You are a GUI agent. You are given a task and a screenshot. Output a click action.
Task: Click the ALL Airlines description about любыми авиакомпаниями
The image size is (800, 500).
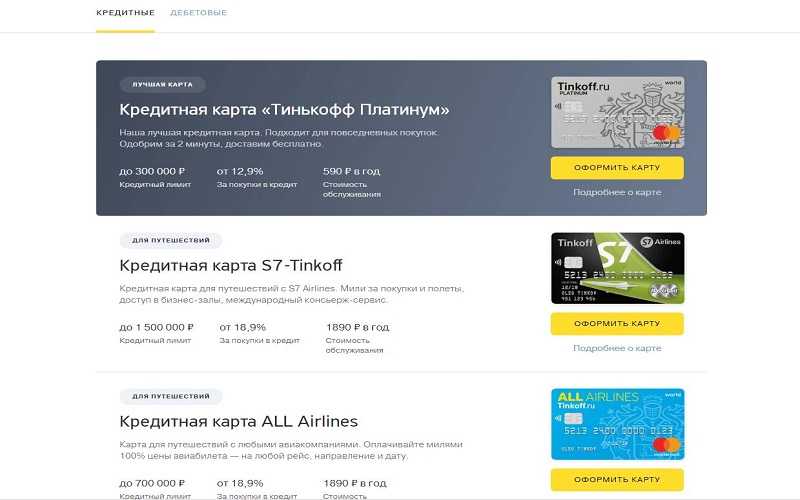pos(291,450)
